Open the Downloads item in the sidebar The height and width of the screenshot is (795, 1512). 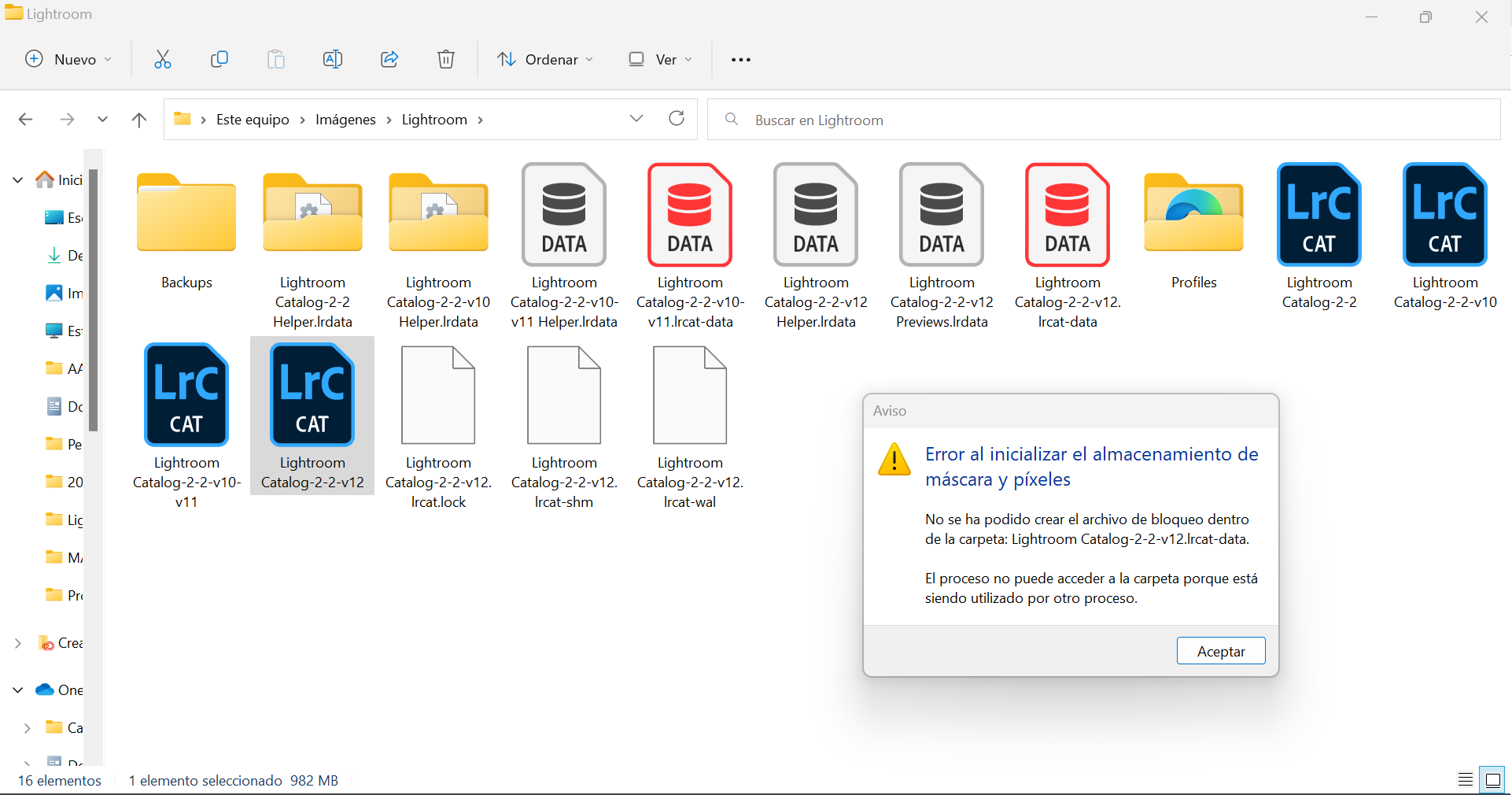(x=64, y=256)
